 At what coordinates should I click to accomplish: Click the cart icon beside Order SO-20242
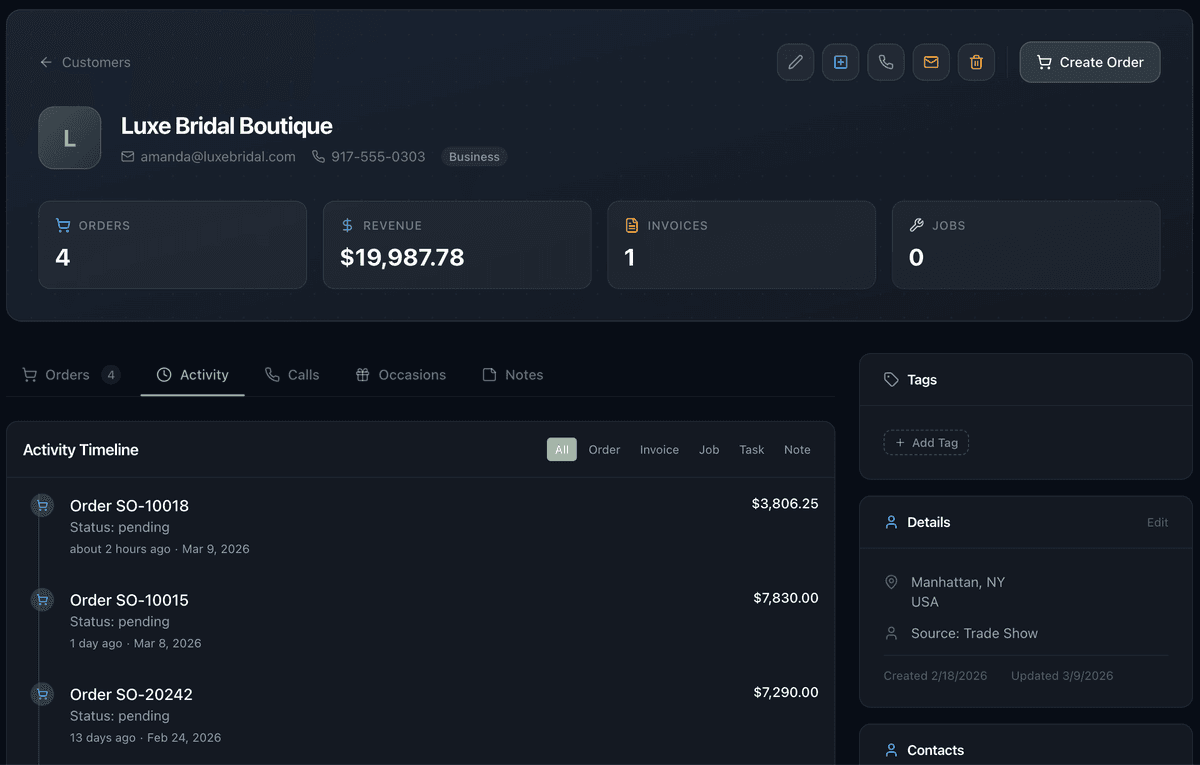click(42, 694)
